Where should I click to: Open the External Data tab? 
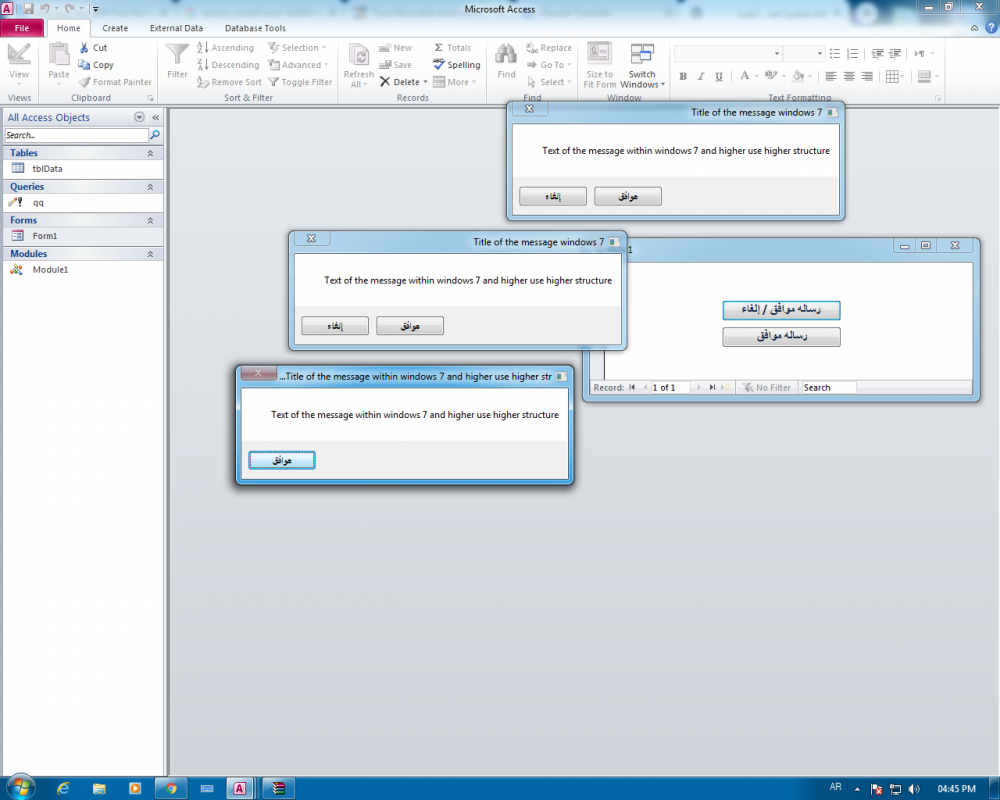coord(176,28)
